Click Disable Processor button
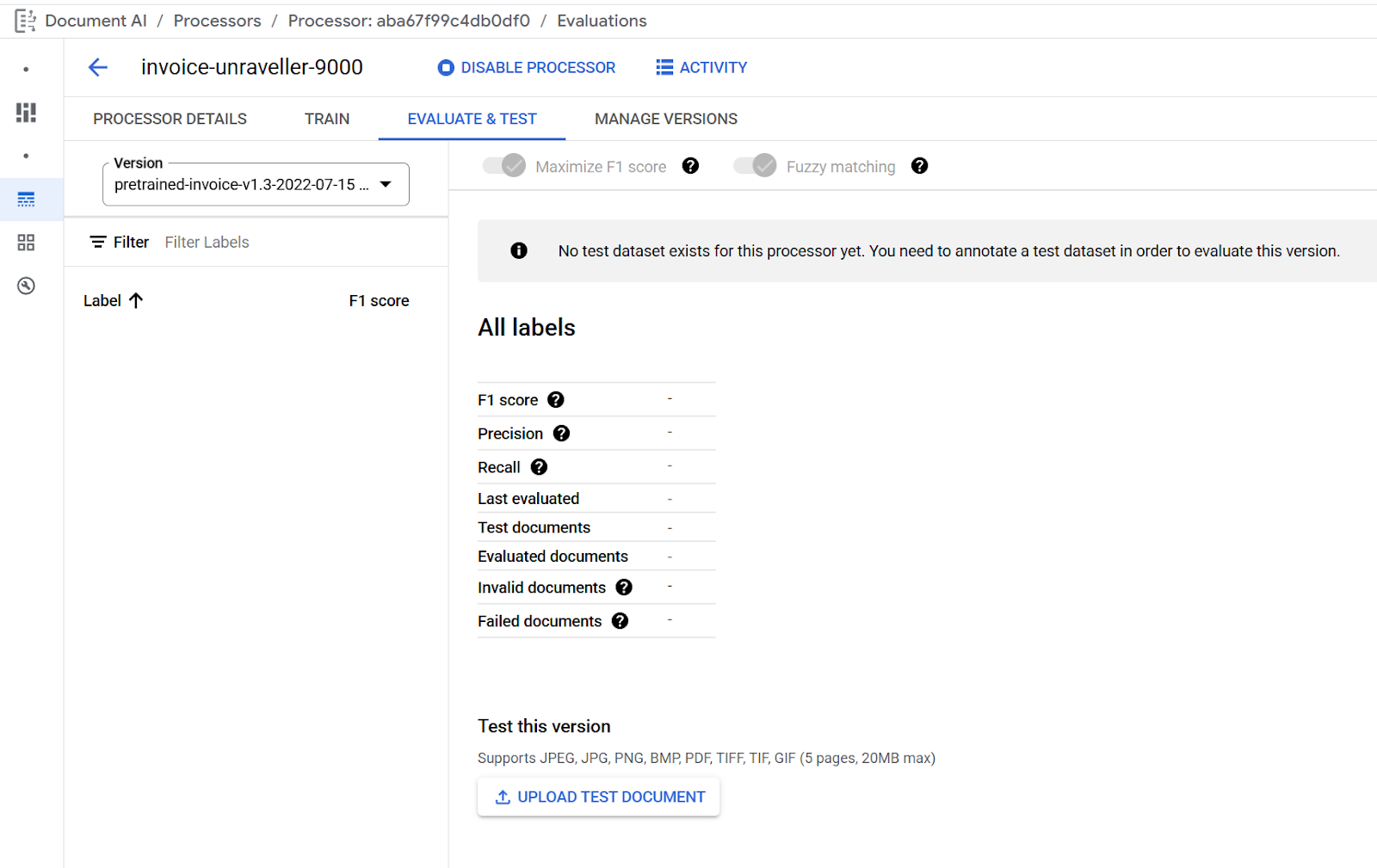 pos(527,67)
